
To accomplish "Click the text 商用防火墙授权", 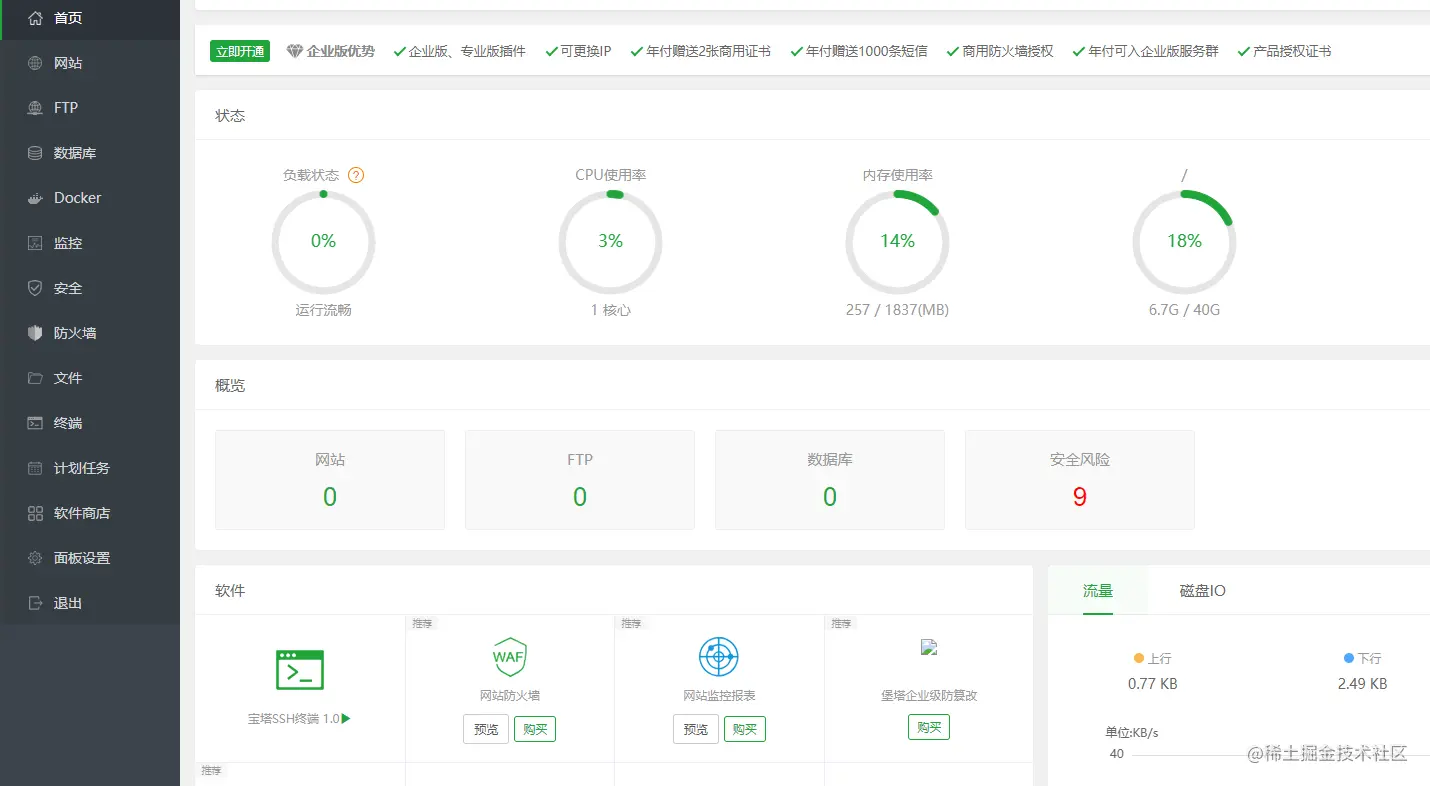I will [1008, 51].
